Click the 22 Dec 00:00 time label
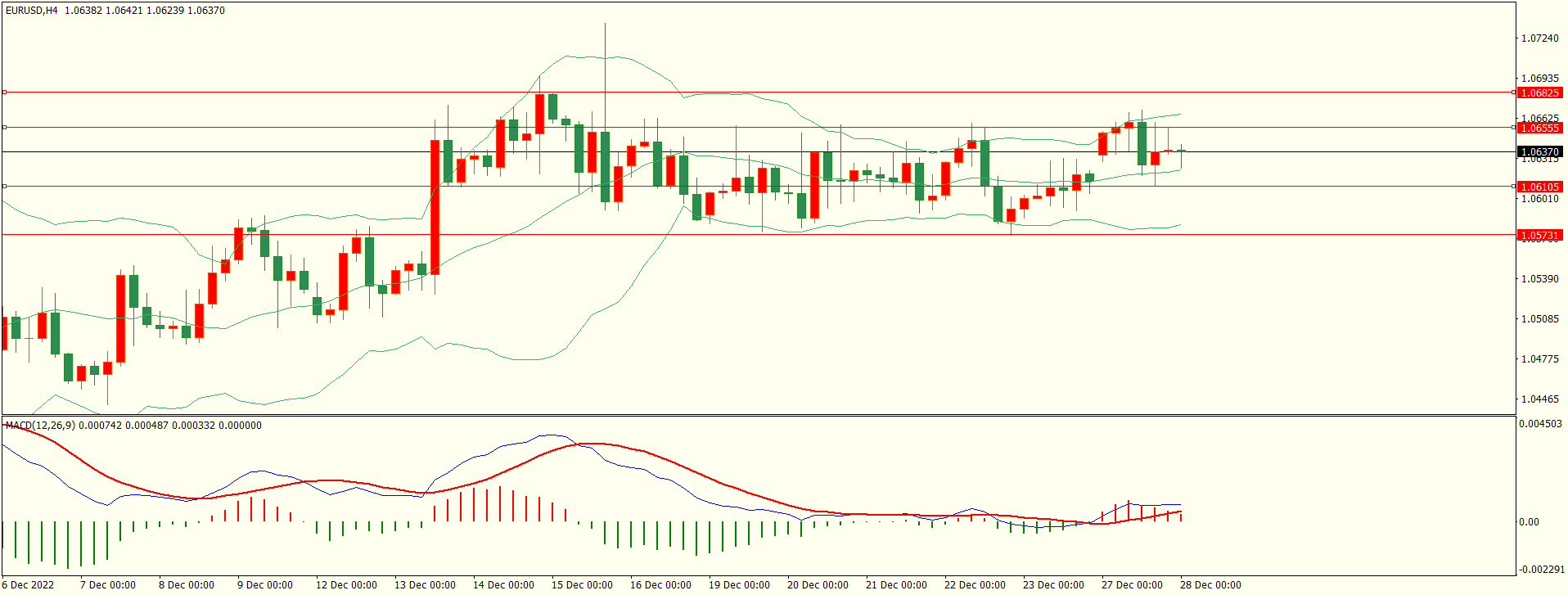 point(975,585)
